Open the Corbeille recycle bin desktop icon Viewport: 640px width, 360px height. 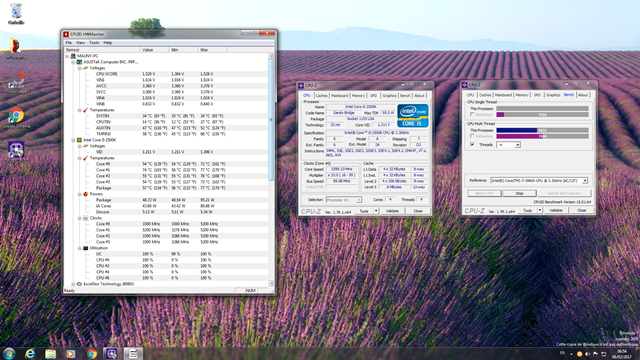[16, 14]
